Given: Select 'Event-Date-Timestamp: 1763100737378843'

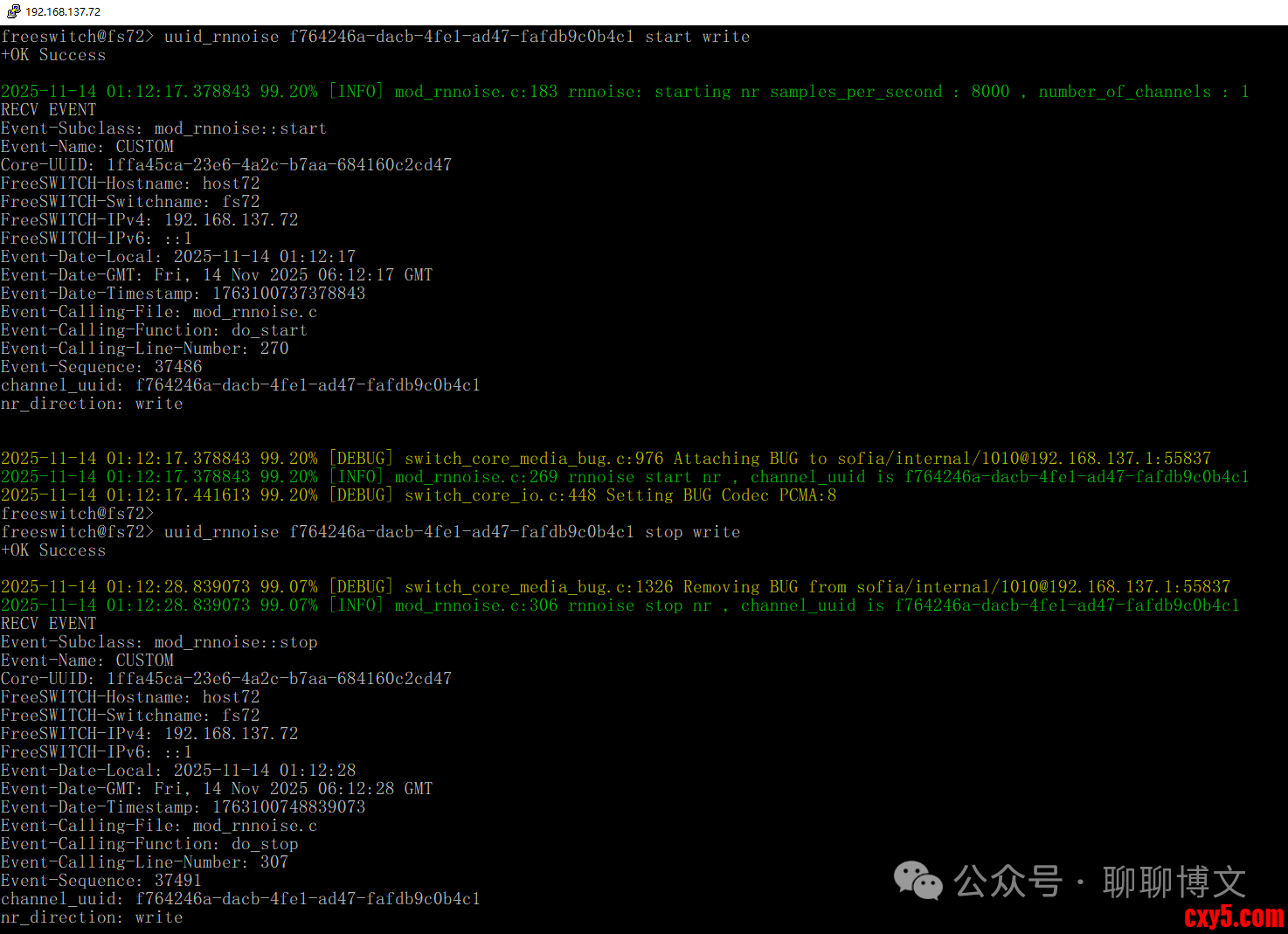Looking at the screenshot, I should pos(184,294).
